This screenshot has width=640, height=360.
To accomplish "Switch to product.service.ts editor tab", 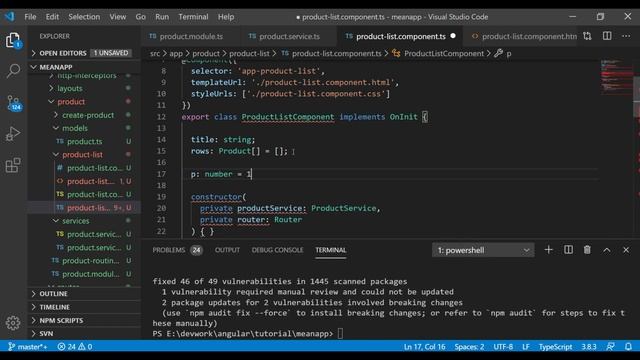I will point(289,36).
